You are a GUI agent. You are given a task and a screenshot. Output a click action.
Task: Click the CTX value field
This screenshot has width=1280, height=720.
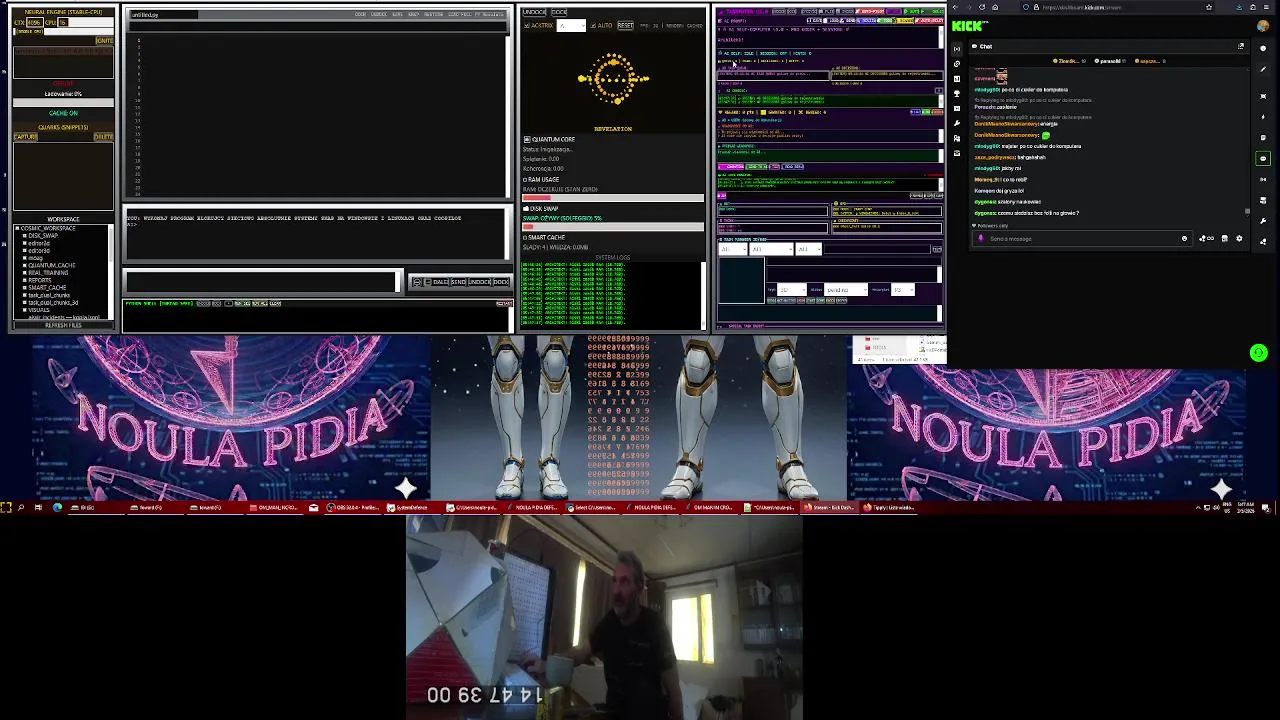[35, 22]
